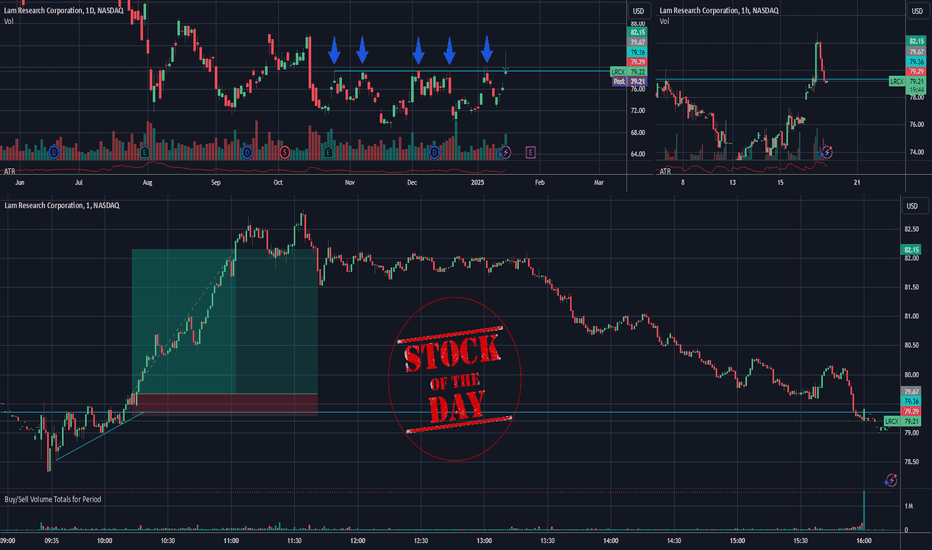Viewport: 932px width, 550px height.
Task: Click the tall closing volume bar near 16:00
Action: (864, 510)
